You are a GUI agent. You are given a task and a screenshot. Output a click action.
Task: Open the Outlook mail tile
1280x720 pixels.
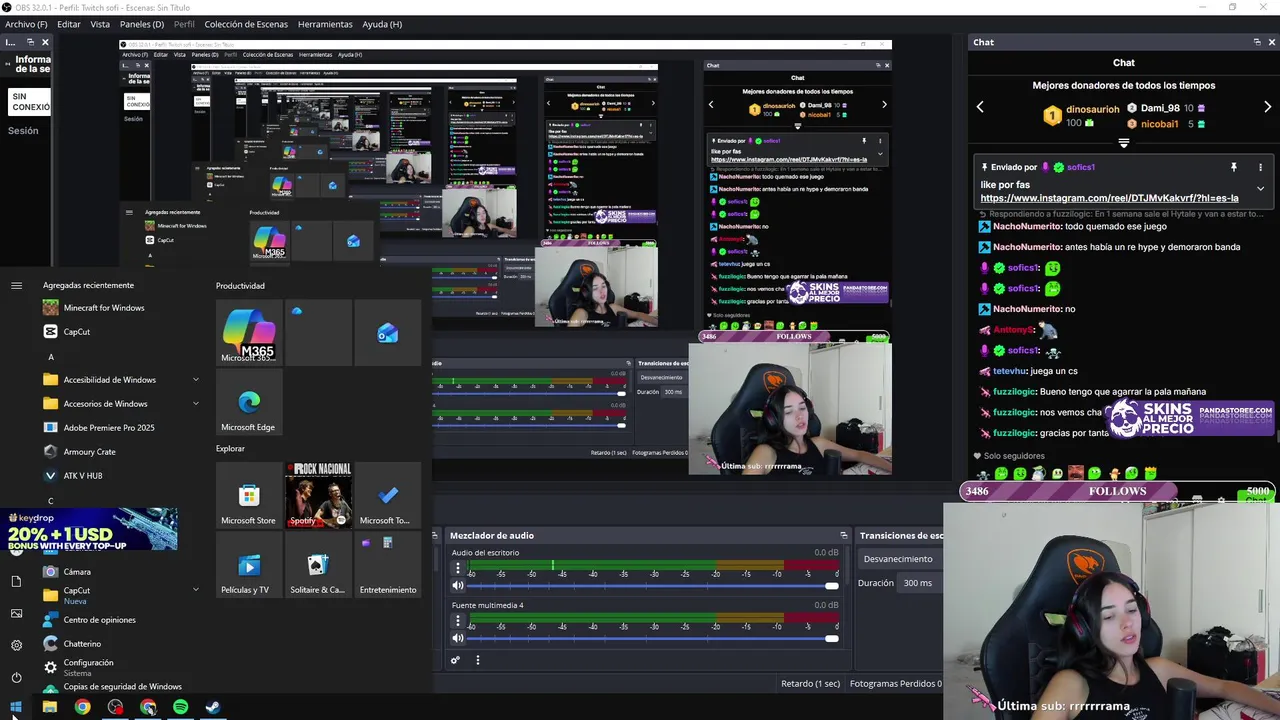pyautogui.click(x=387, y=332)
